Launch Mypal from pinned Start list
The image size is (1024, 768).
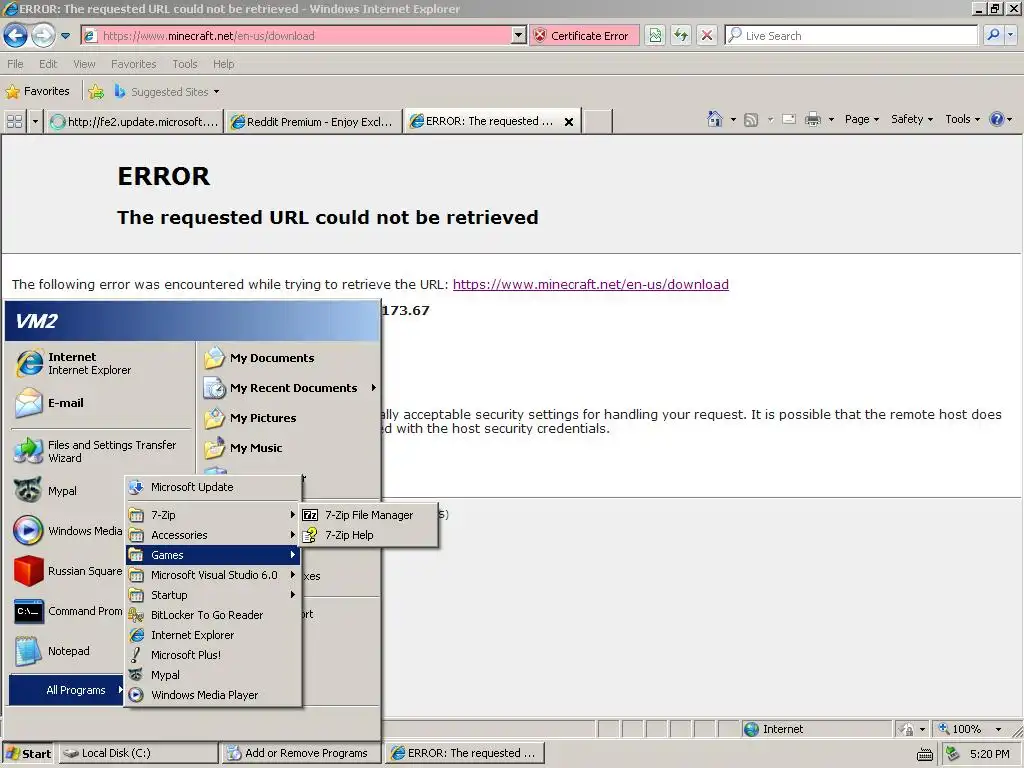click(x=68, y=491)
